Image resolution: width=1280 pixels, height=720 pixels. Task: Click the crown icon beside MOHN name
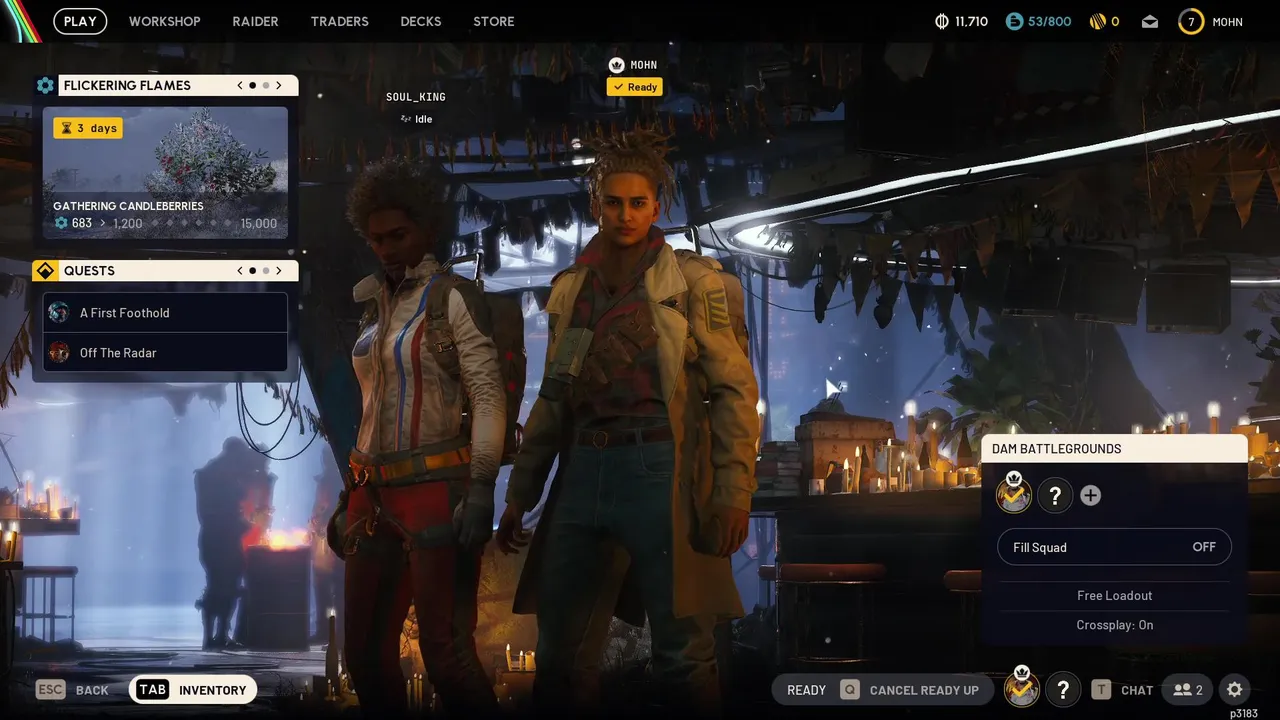(617, 65)
